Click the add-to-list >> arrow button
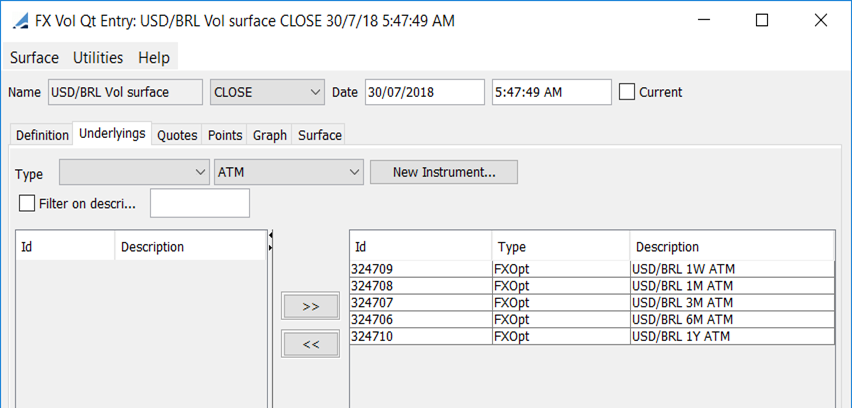The width and height of the screenshot is (852, 408). pyautogui.click(x=310, y=306)
